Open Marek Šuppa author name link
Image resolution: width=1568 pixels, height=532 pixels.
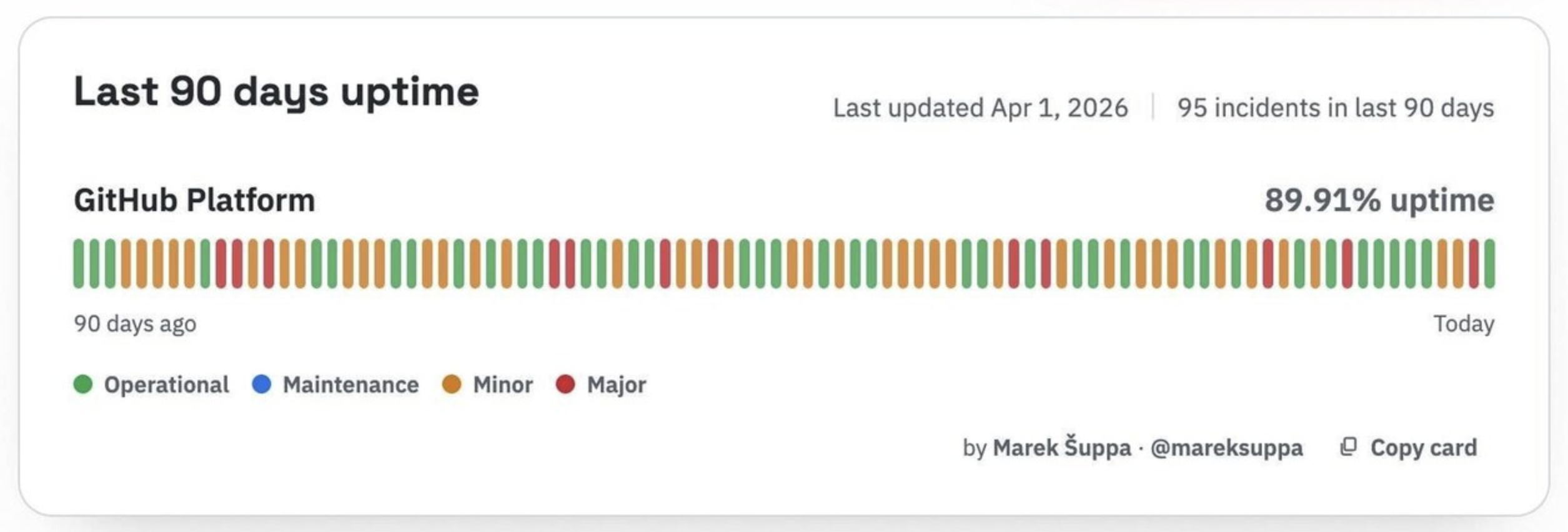pyautogui.click(x=1061, y=448)
